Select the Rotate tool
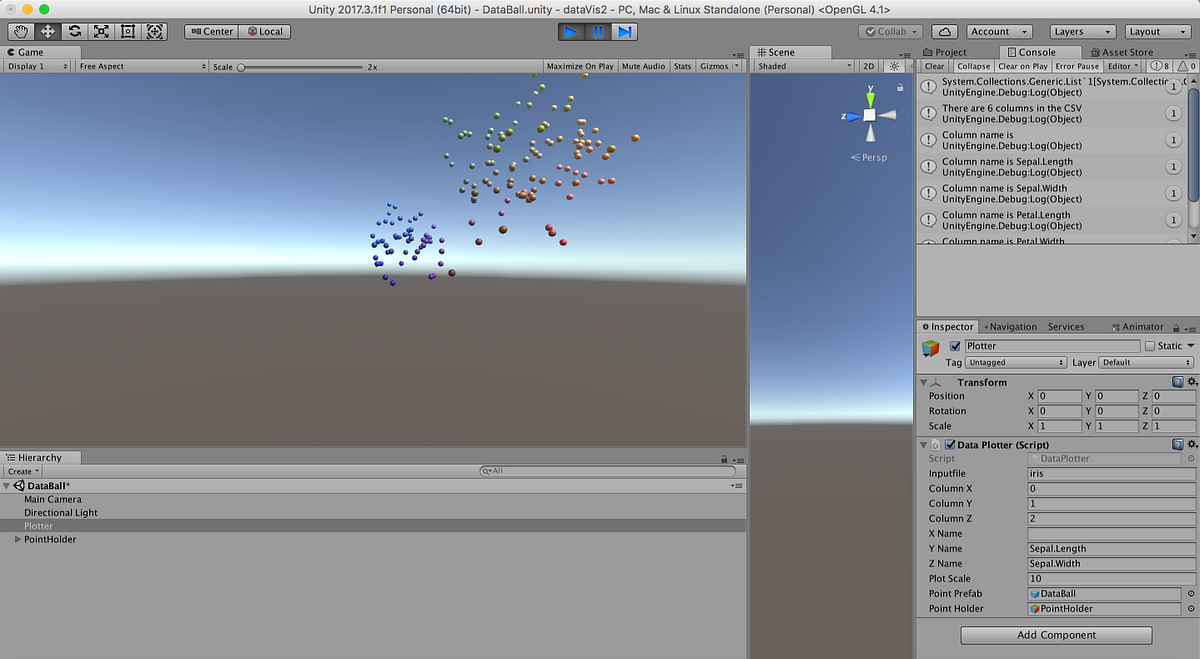 point(73,32)
